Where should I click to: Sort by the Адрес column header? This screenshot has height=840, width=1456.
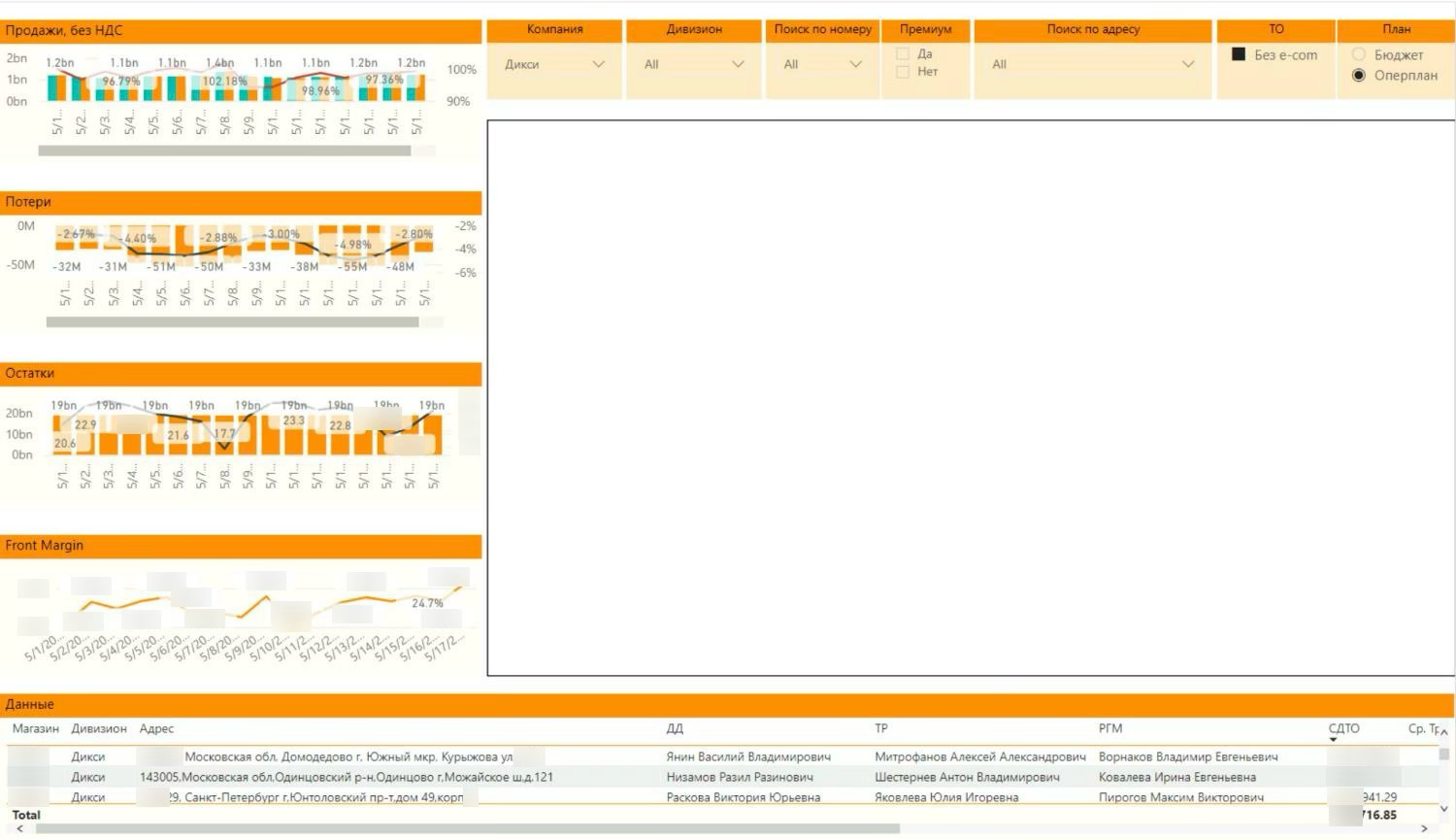pyautogui.click(x=156, y=728)
